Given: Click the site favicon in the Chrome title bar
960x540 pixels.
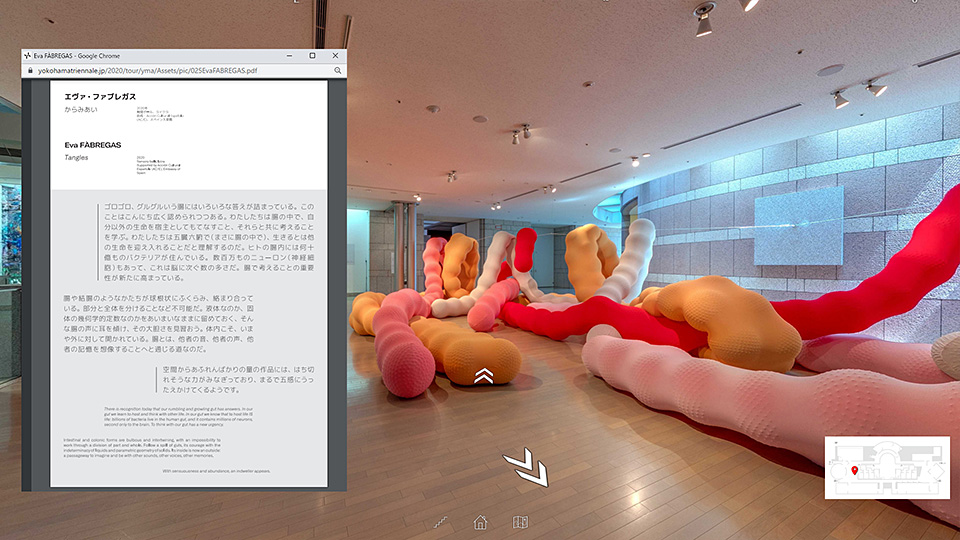Looking at the screenshot, I should click(27, 56).
